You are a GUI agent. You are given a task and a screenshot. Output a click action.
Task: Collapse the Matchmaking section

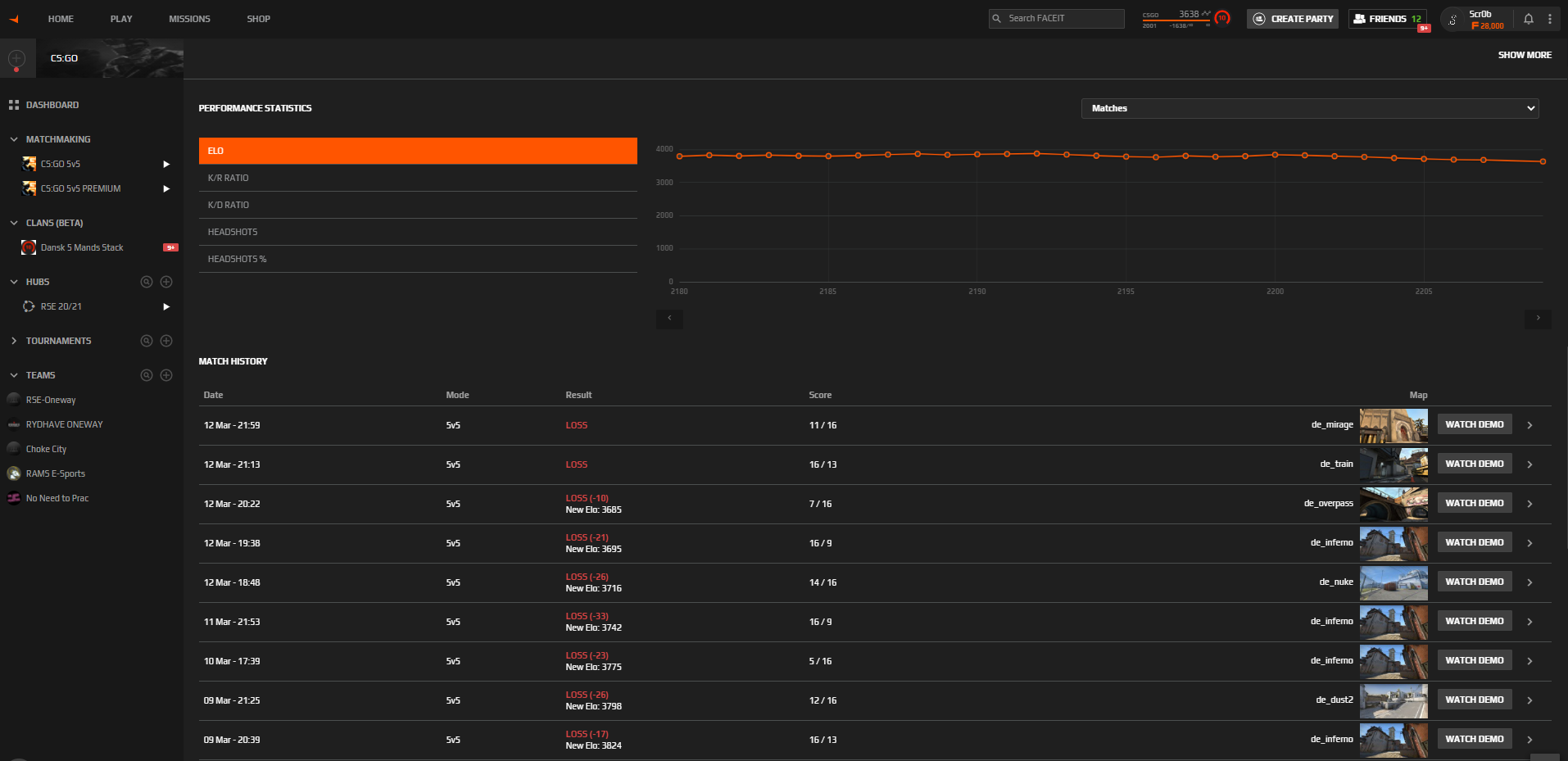(x=14, y=139)
